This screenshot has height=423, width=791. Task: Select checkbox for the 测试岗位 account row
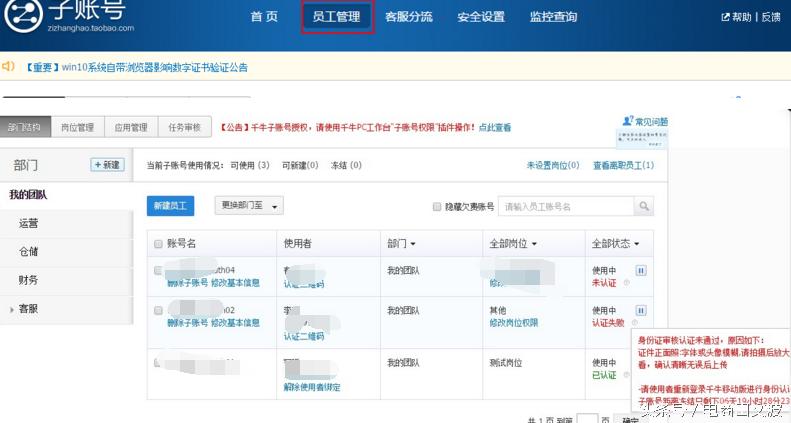[x=157, y=362]
